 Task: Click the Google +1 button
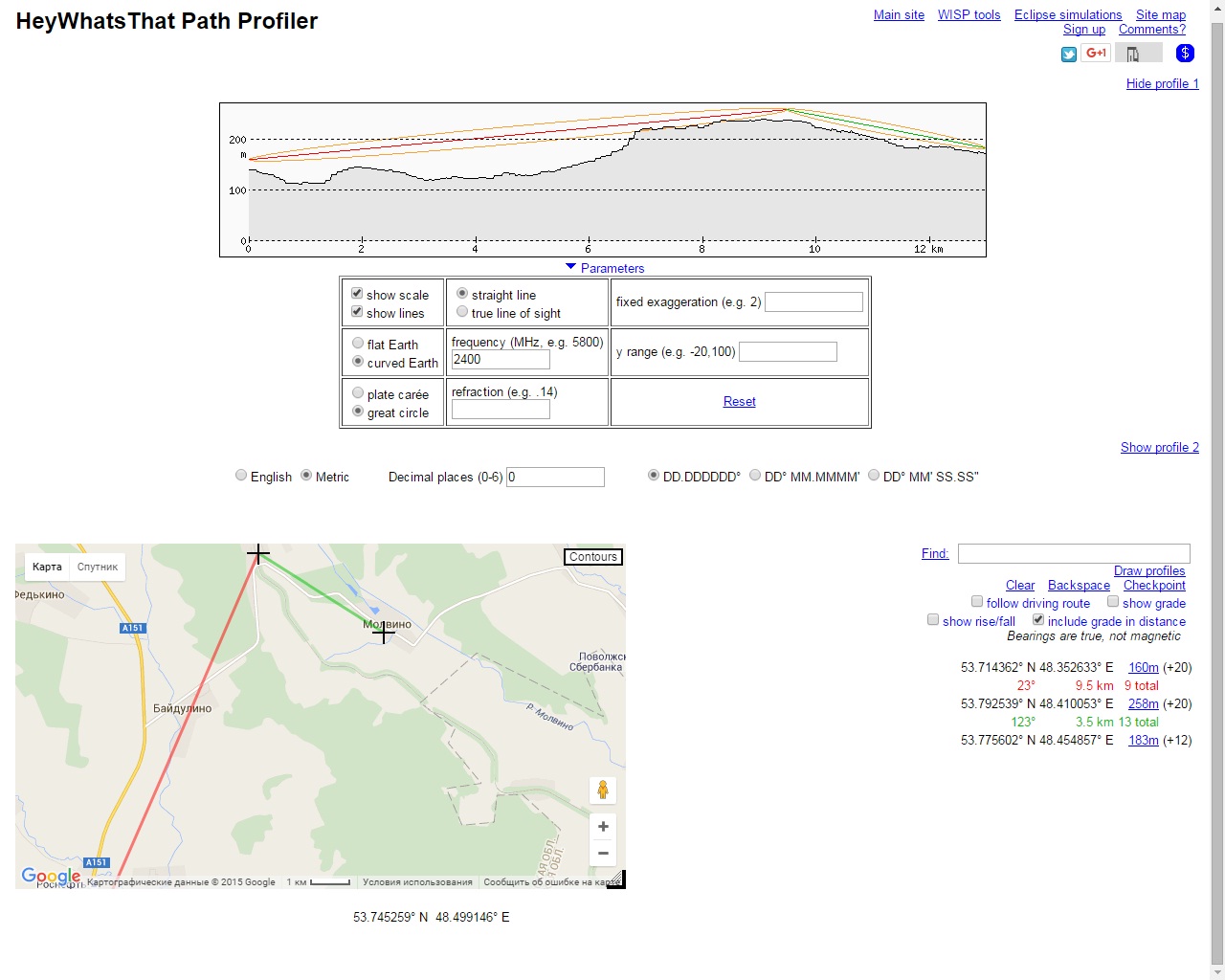(1097, 53)
